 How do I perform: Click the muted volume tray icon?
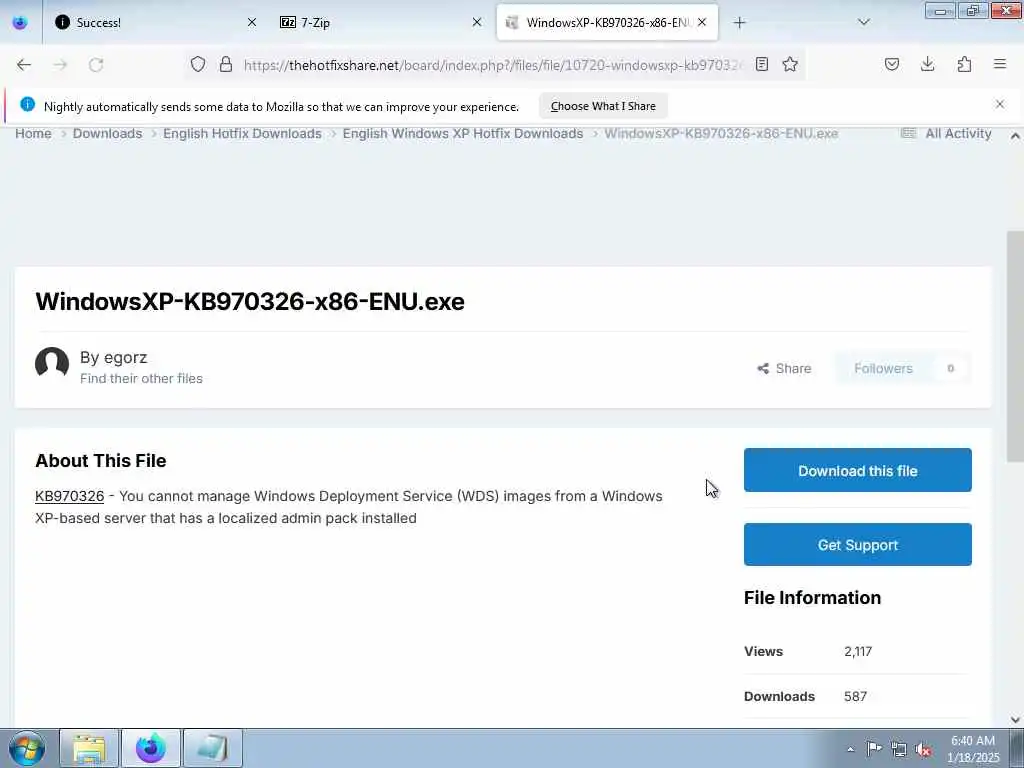pos(923,749)
